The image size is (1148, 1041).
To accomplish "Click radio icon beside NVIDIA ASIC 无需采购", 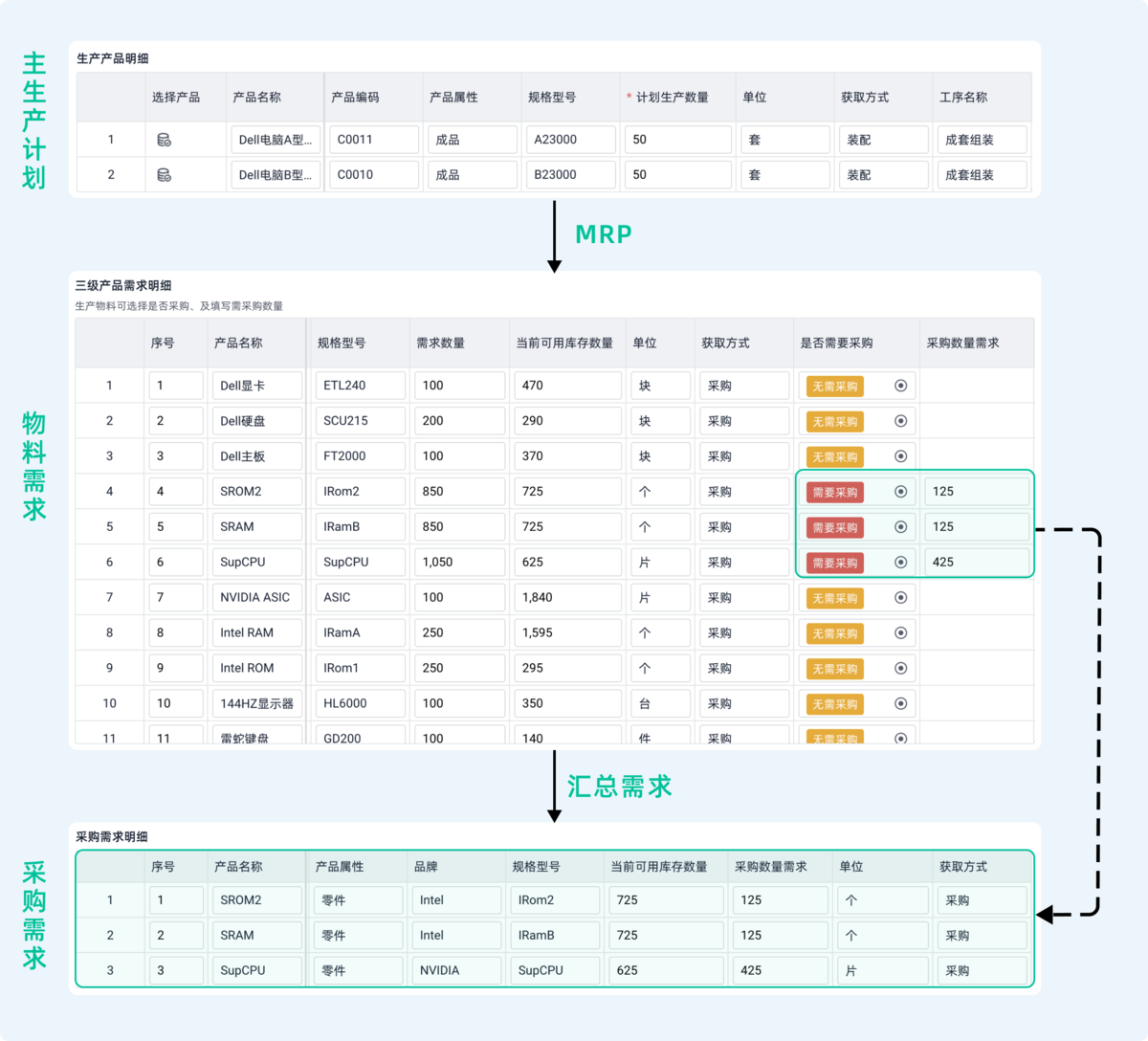I will [x=900, y=598].
